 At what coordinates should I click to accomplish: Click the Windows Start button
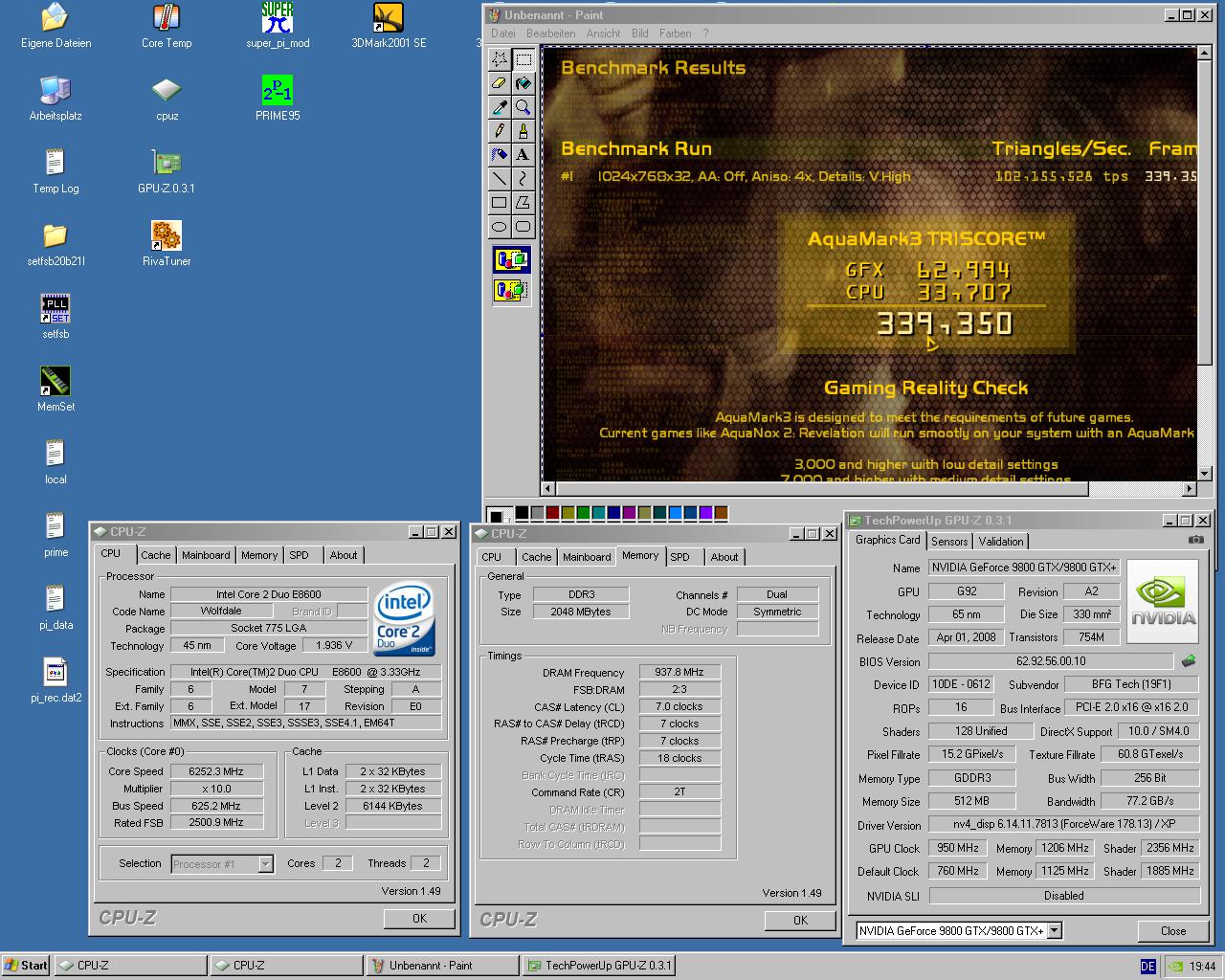pyautogui.click(x=26, y=966)
